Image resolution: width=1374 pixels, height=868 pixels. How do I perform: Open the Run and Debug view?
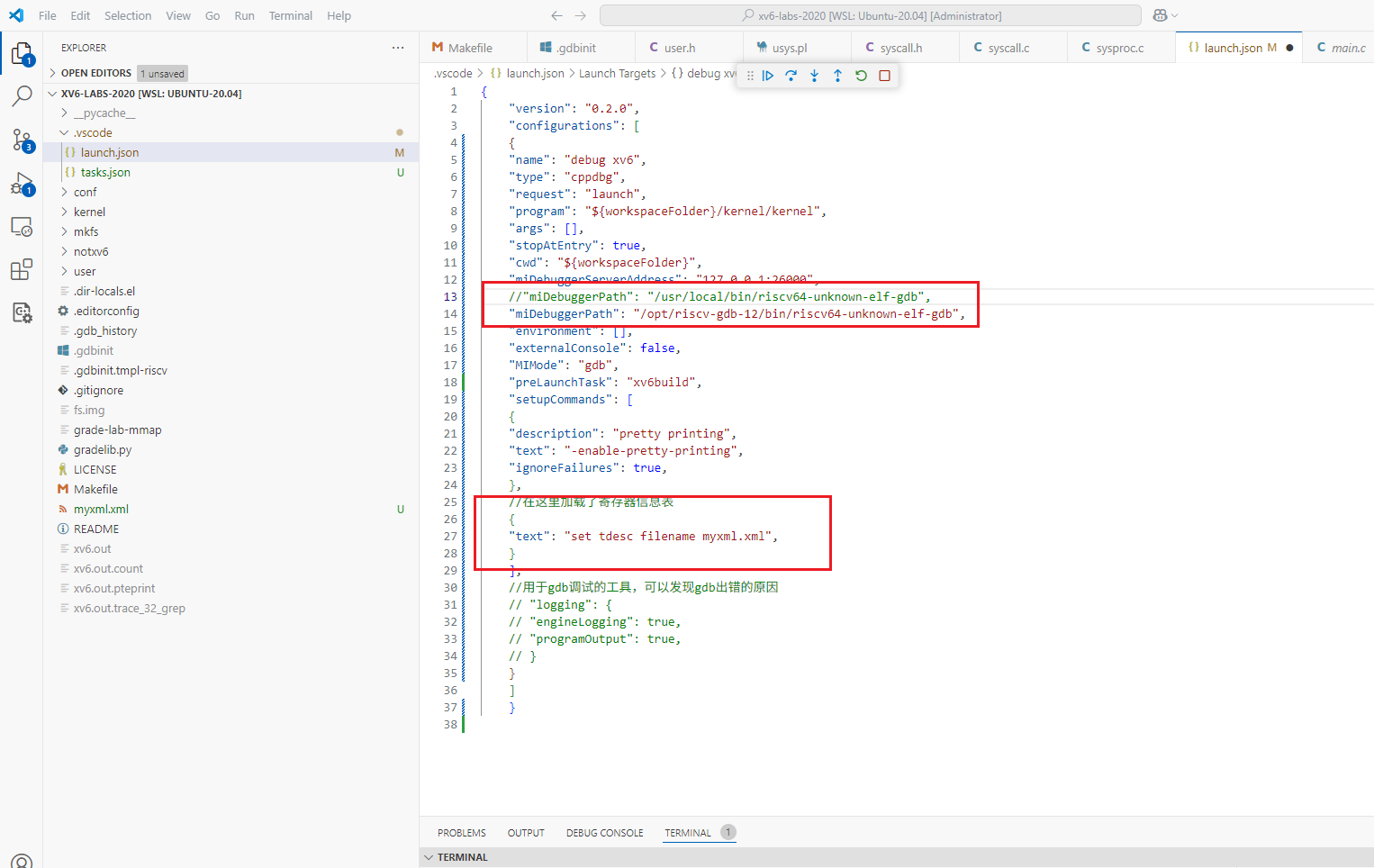coord(22,185)
